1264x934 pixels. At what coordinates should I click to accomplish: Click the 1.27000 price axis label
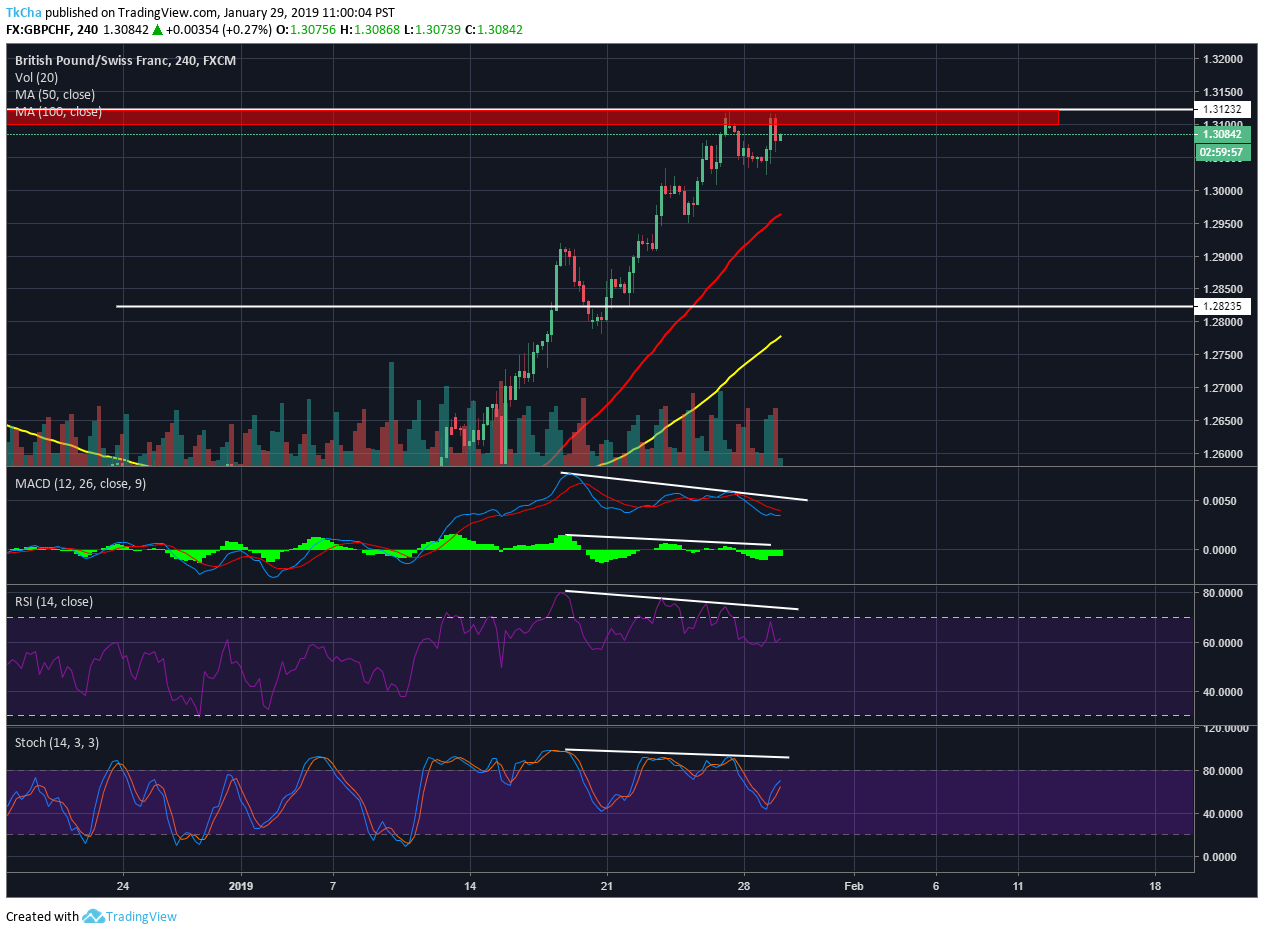pyautogui.click(x=1223, y=388)
